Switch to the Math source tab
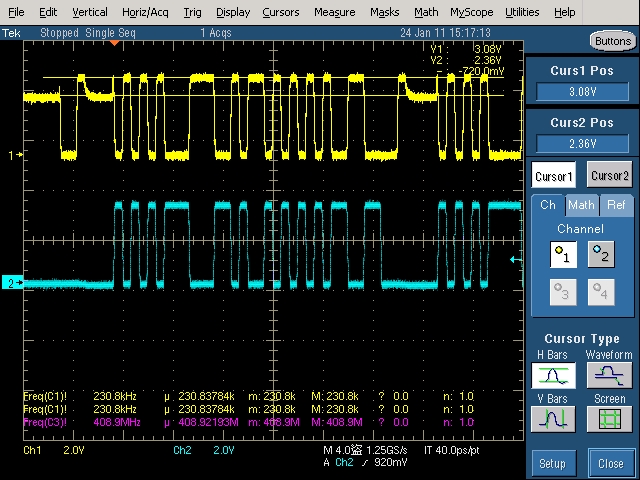The height and width of the screenshot is (480, 640). coord(581,205)
